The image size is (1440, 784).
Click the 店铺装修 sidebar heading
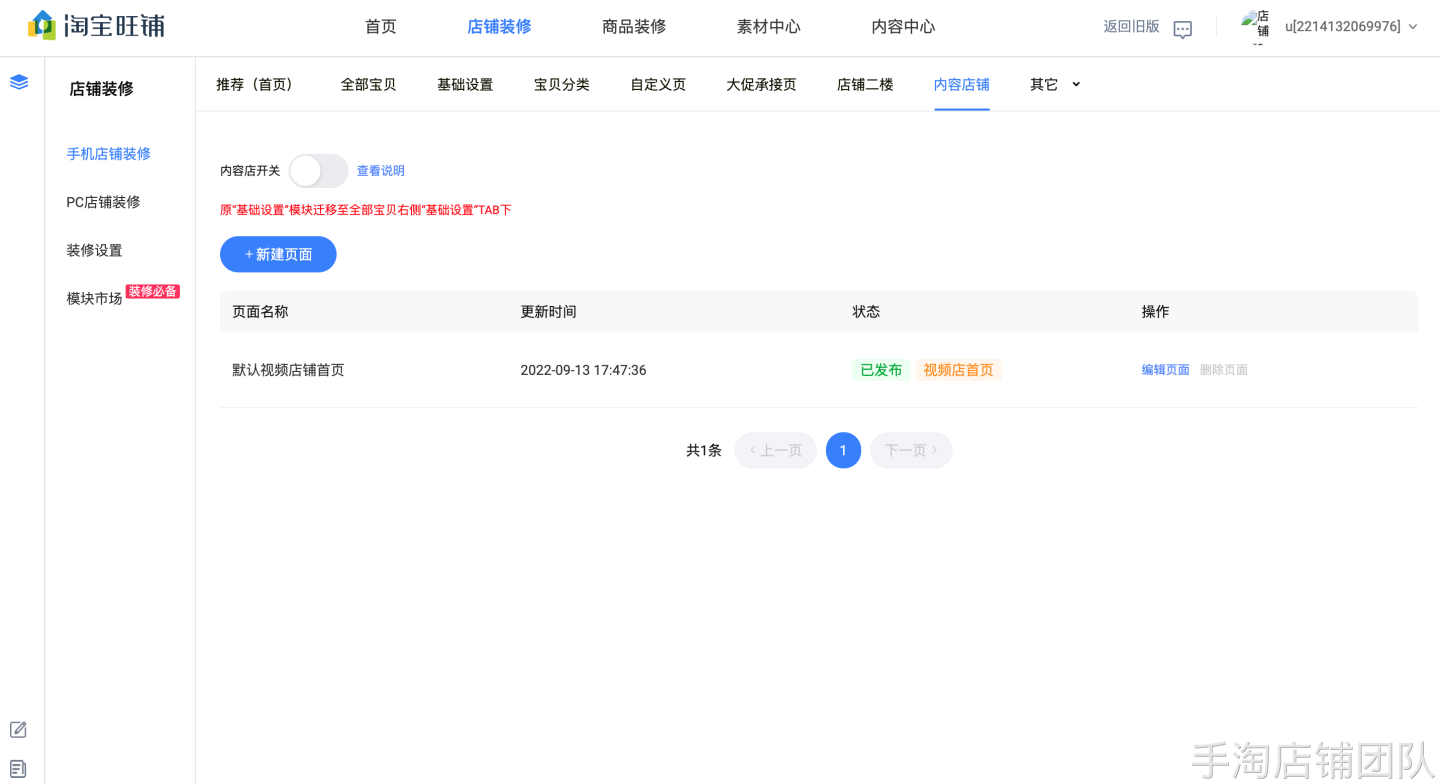coord(101,89)
